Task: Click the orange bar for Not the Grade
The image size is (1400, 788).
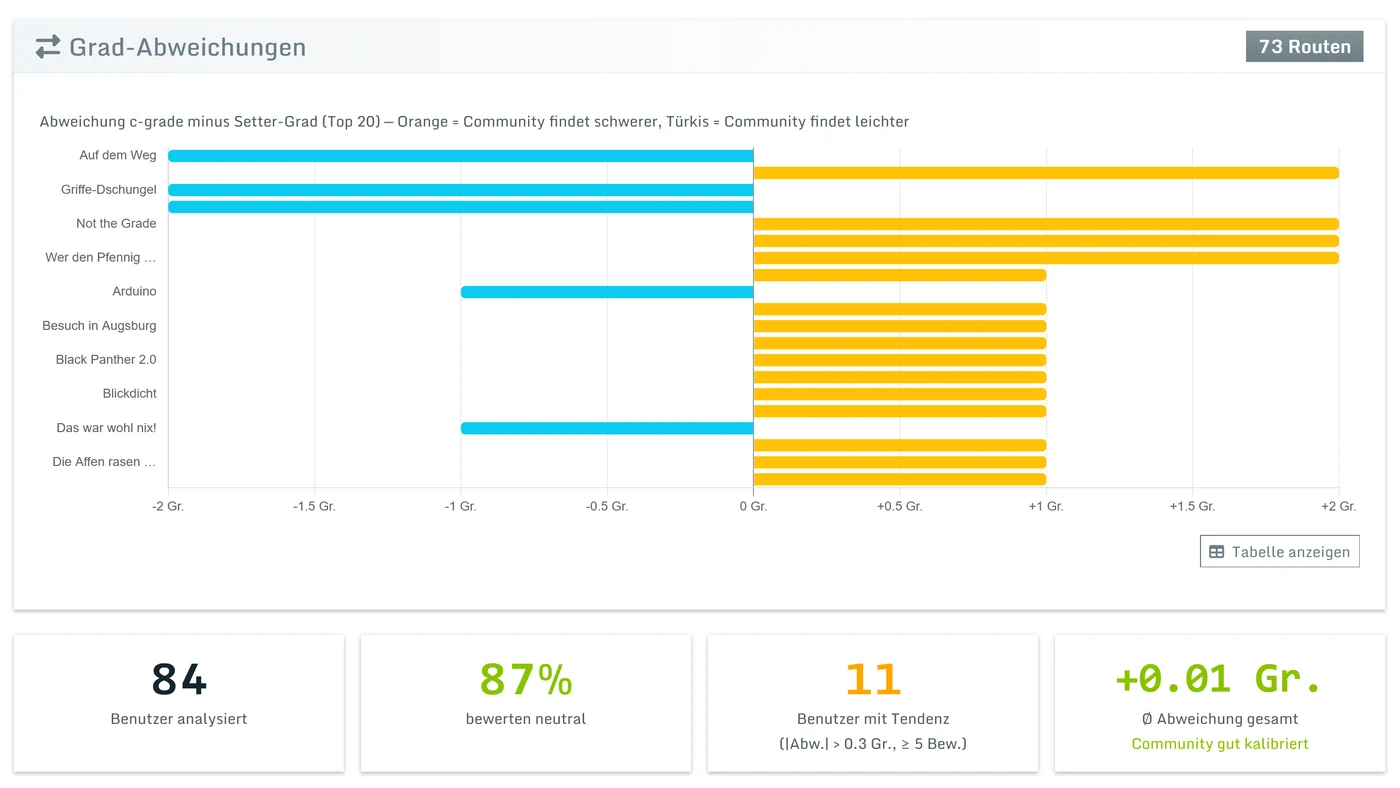Action: 1046,224
